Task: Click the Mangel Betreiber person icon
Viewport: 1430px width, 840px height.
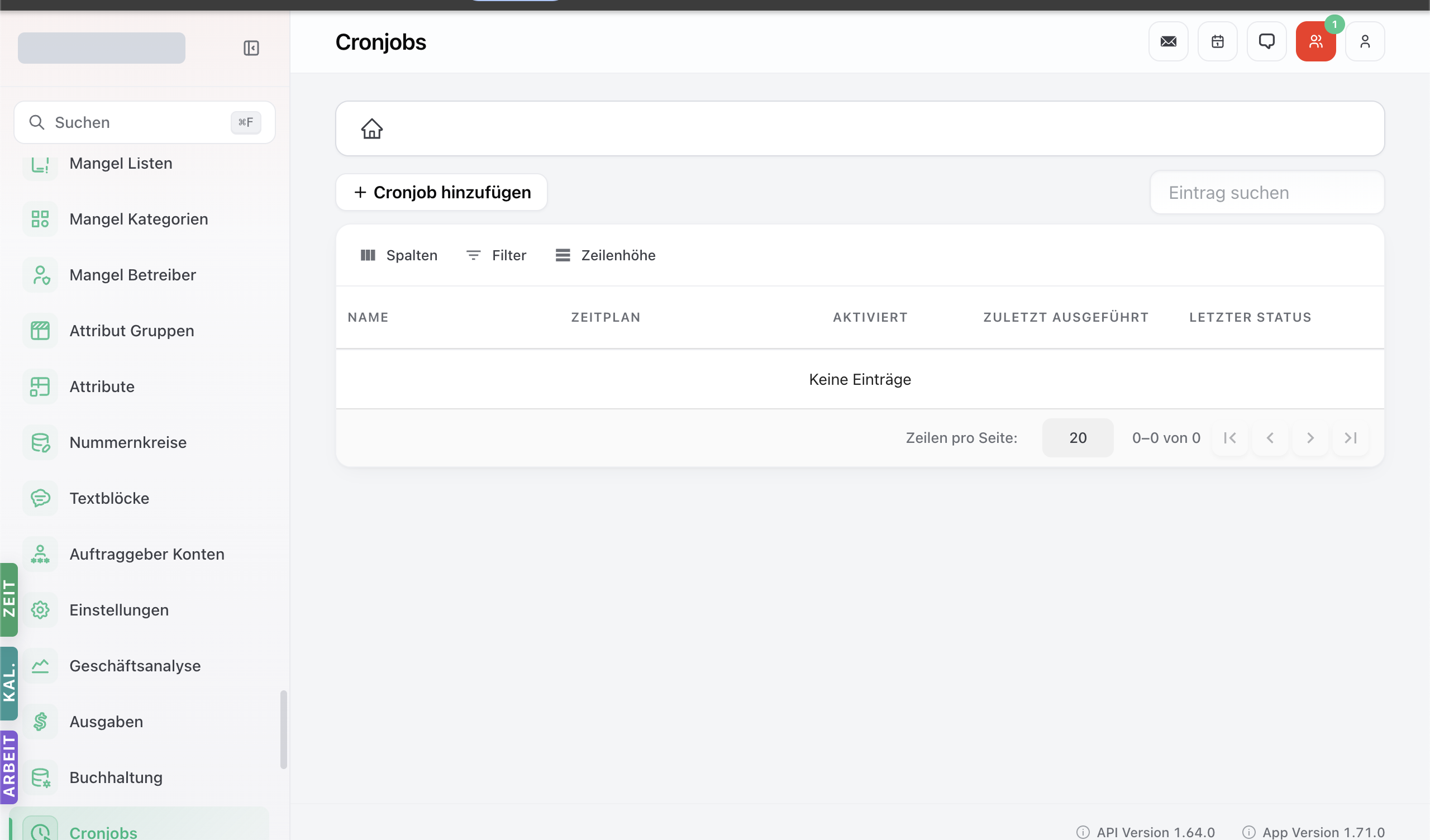Action: point(40,275)
